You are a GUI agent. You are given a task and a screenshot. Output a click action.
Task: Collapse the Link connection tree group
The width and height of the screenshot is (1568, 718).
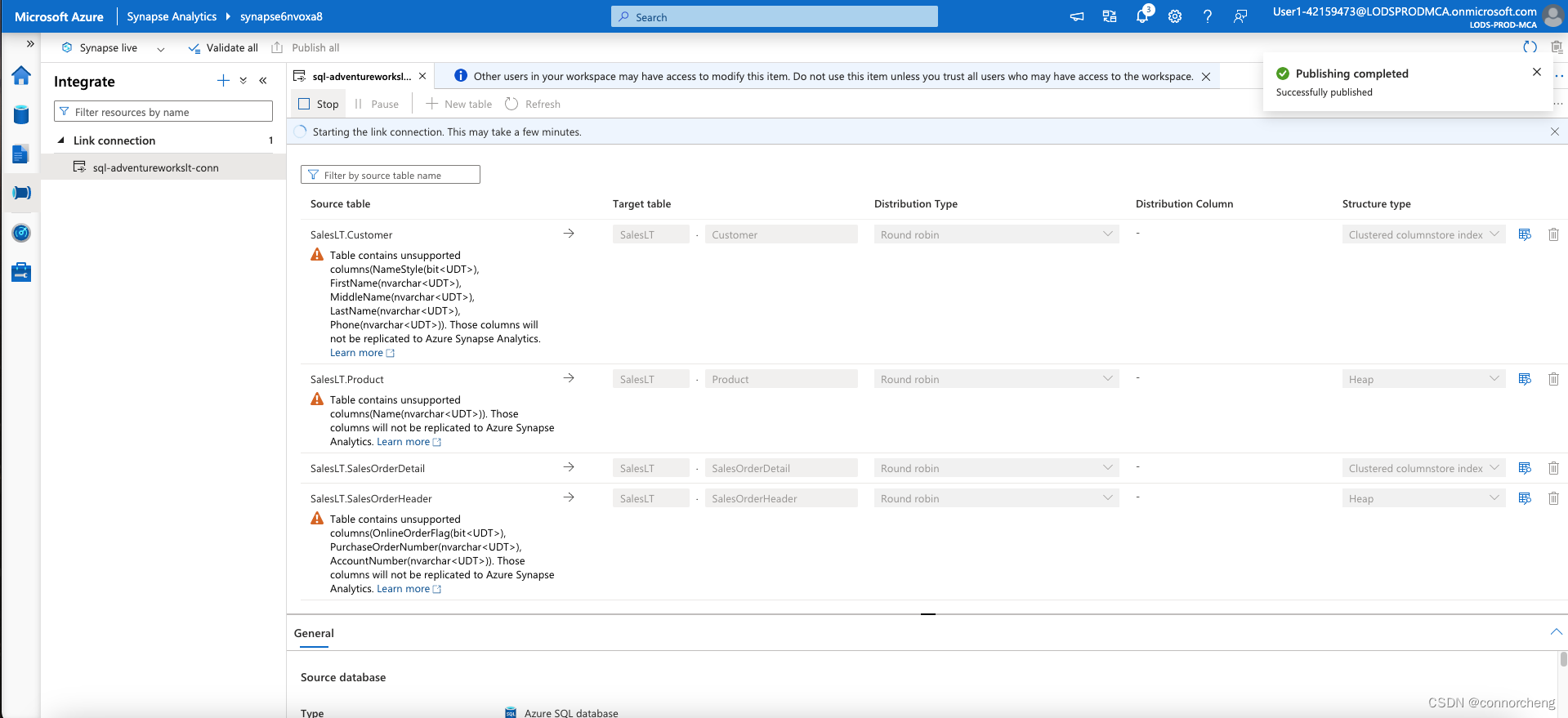click(60, 140)
